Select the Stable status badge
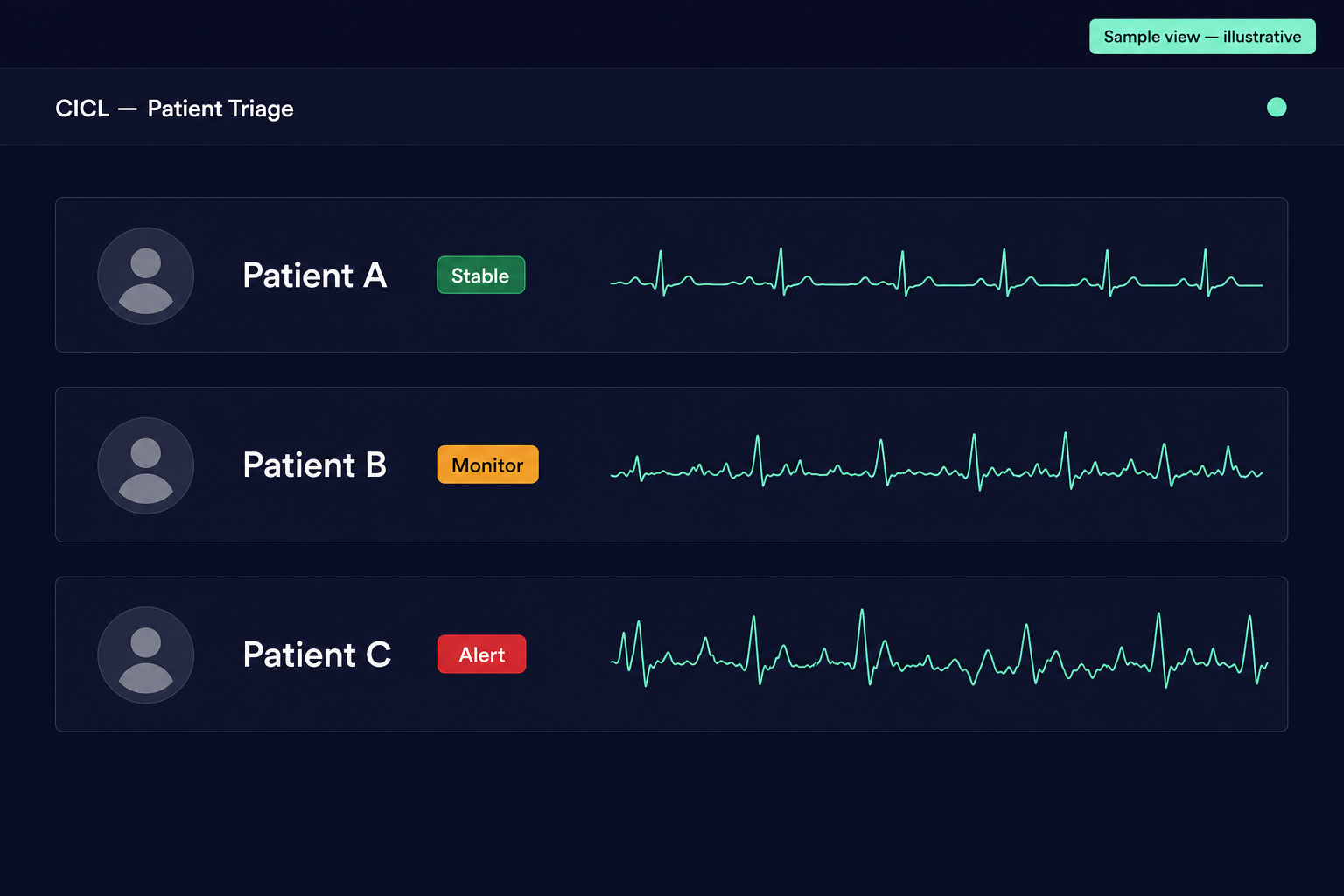 tap(480, 276)
